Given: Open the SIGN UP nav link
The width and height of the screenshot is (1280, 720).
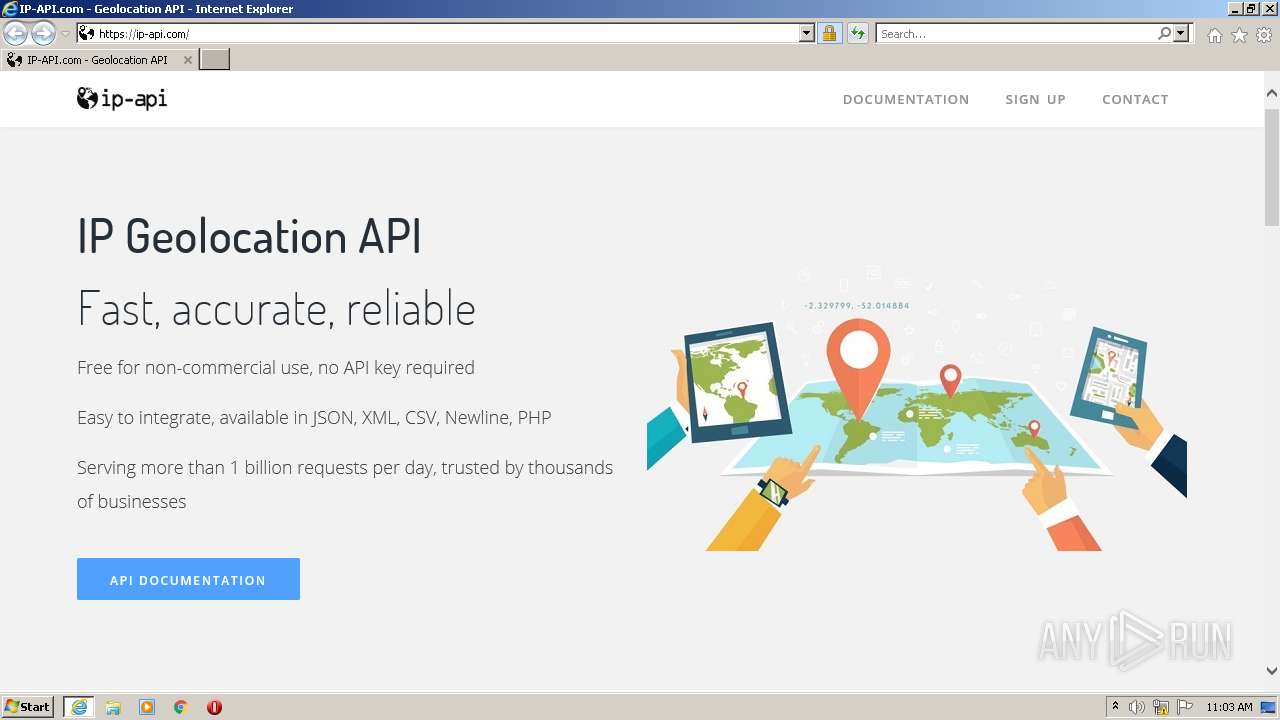Looking at the screenshot, I should (x=1035, y=99).
